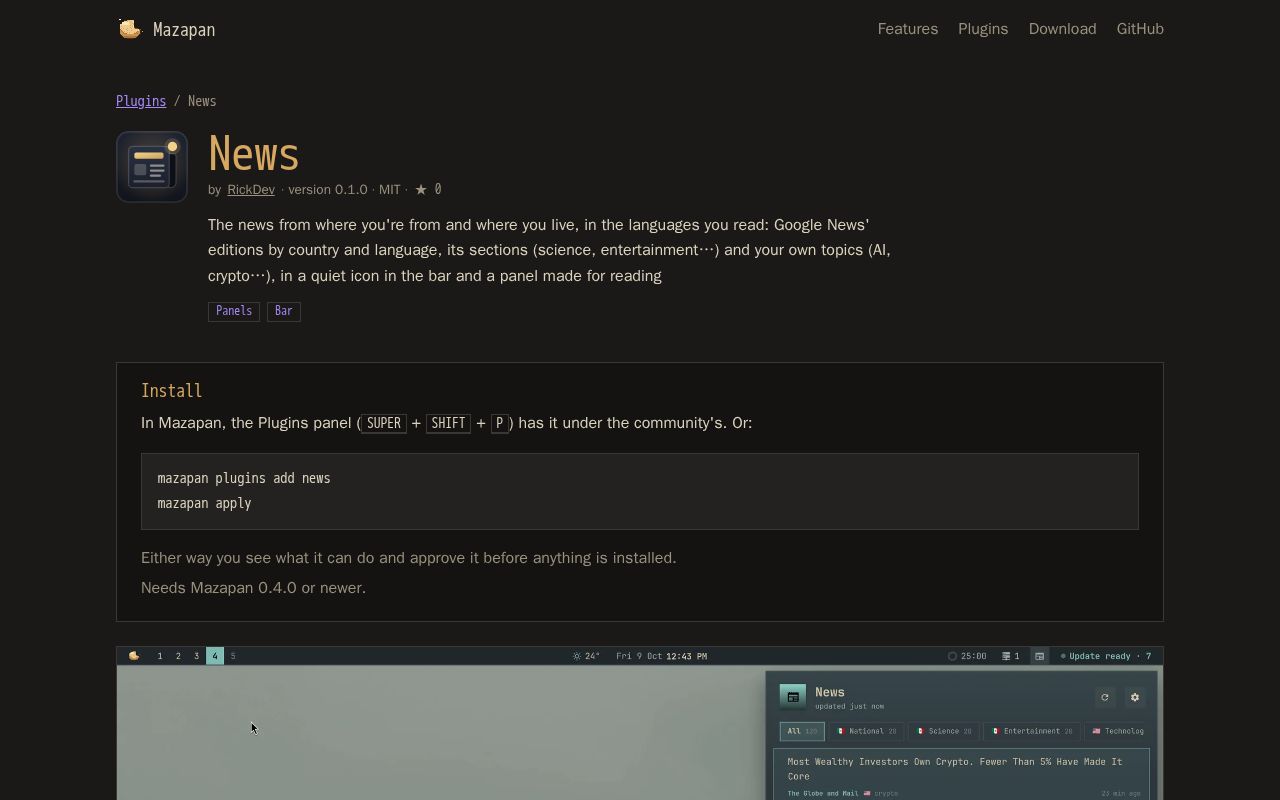Click the weather 24° widget in the preview bar
Image resolution: width=1280 pixels, height=800 pixels.
pos(586,656)
